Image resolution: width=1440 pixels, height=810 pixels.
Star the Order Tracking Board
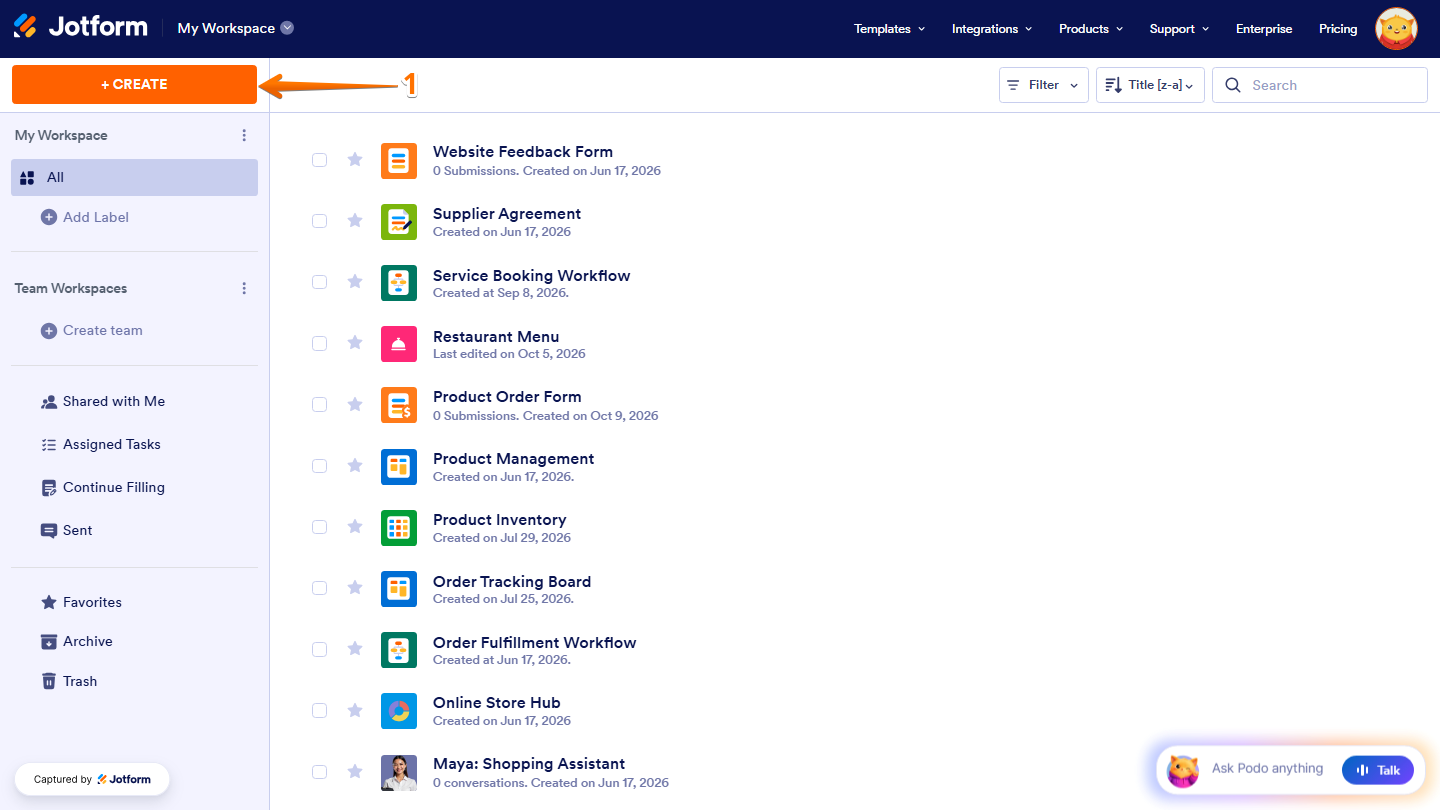pyautogui.click(x=355, y=588)
